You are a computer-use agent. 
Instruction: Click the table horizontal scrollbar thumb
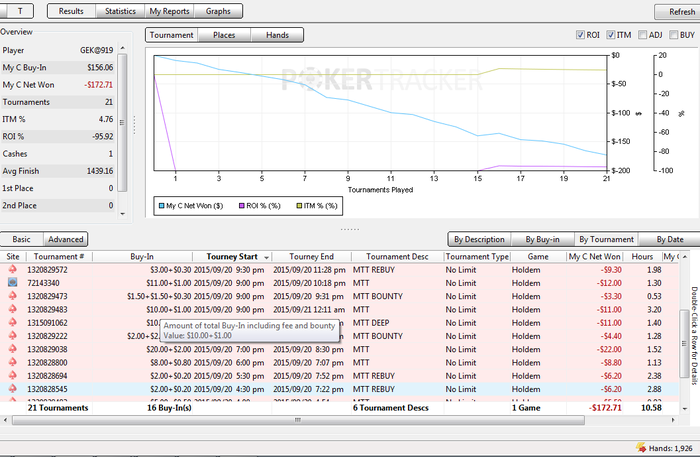[298, 420]
